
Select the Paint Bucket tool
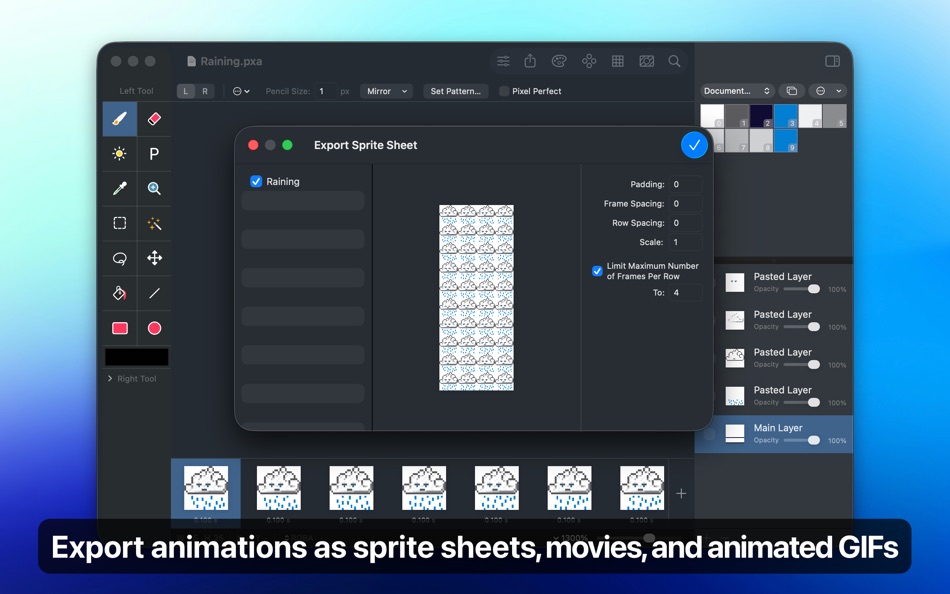[x=119, y=293]
